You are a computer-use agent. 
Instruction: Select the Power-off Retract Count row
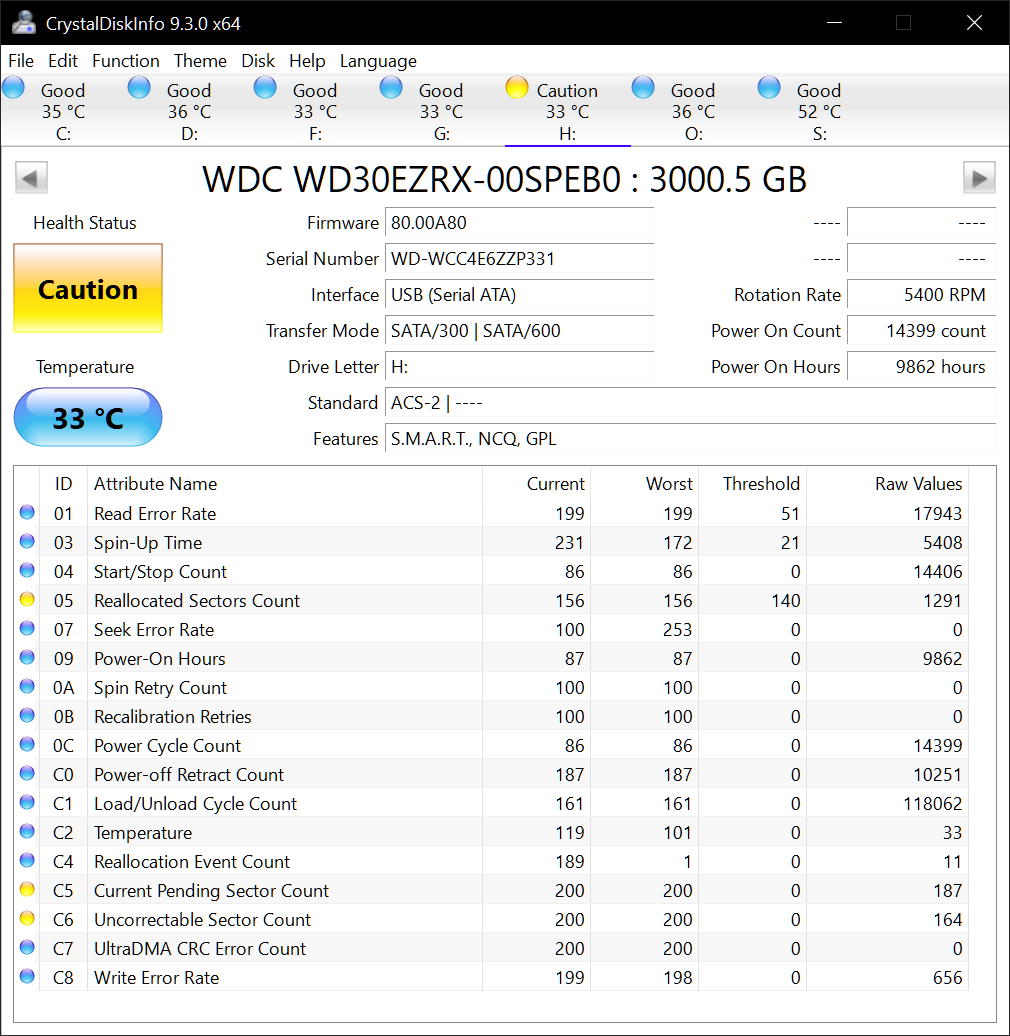pyautogui.click(x=491, y=774)
